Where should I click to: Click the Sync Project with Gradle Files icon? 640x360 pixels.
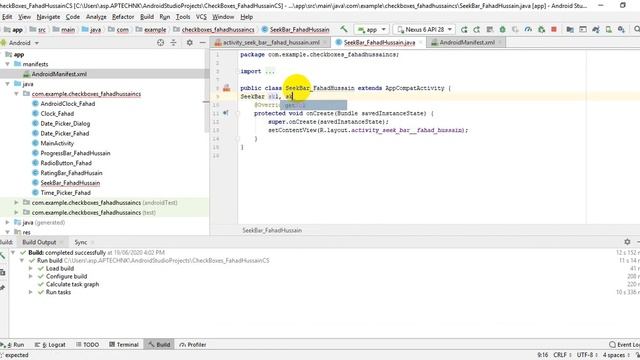[x=596, y=29]
